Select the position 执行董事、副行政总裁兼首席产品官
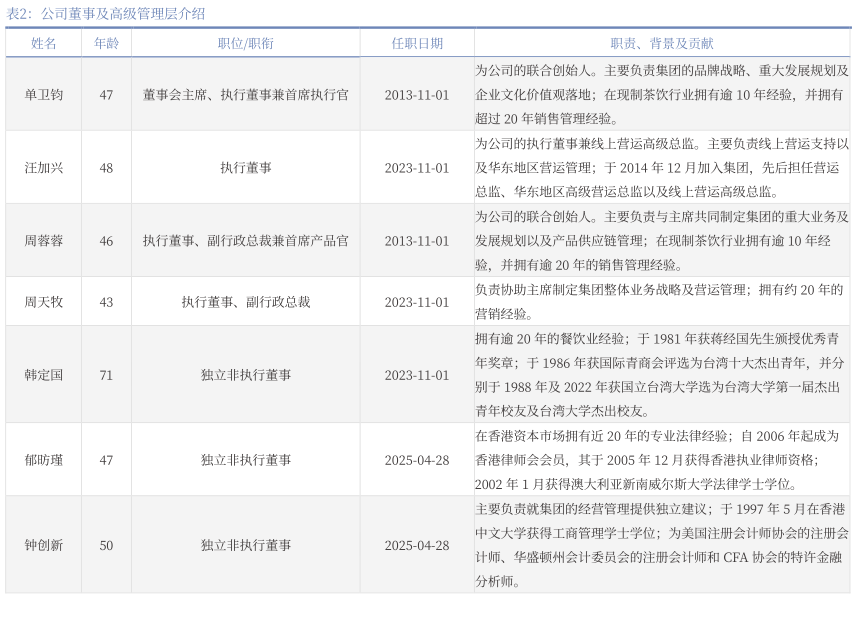Viewport: 868px width, 625px height. coord(245,241)
